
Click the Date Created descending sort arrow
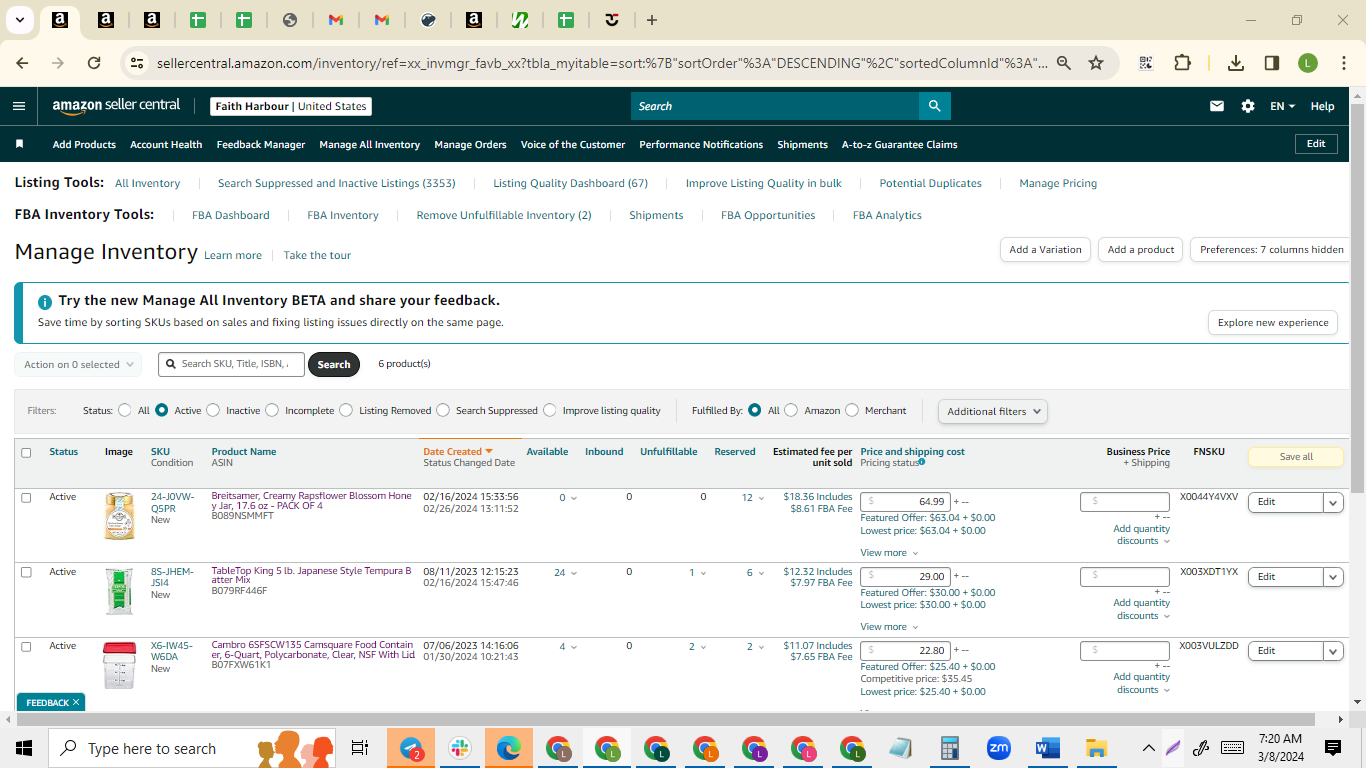pyautogui.click(x=489, y=452)
